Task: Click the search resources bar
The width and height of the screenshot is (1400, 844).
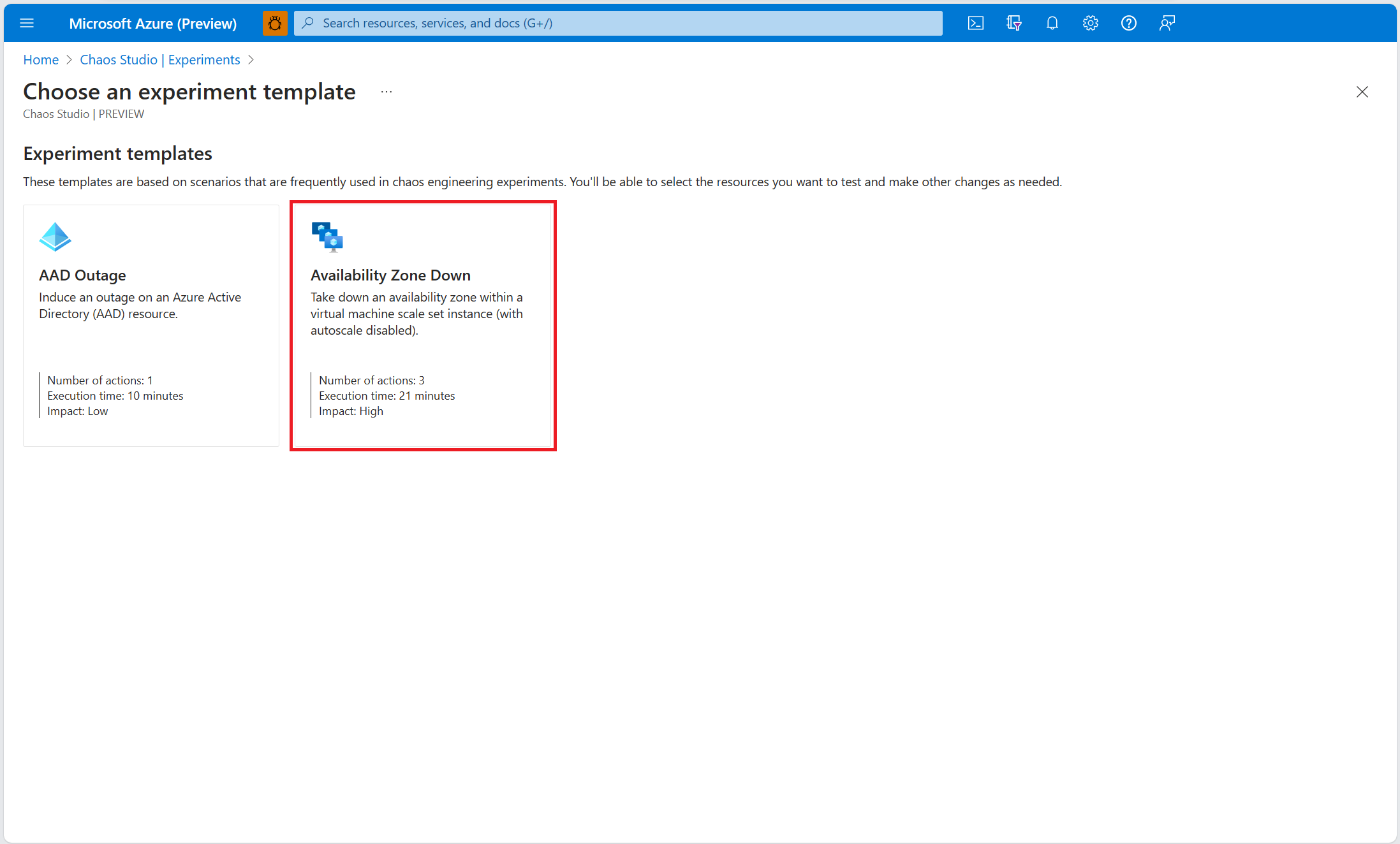Action: (617, 23)
